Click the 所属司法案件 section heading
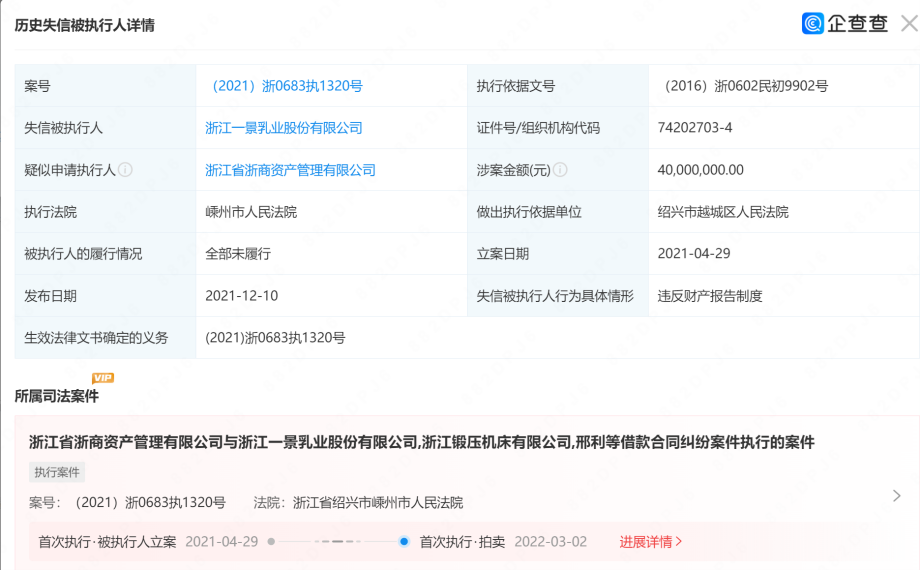The width and height of the screenshot is (920, 570). [x=56, y=396]
